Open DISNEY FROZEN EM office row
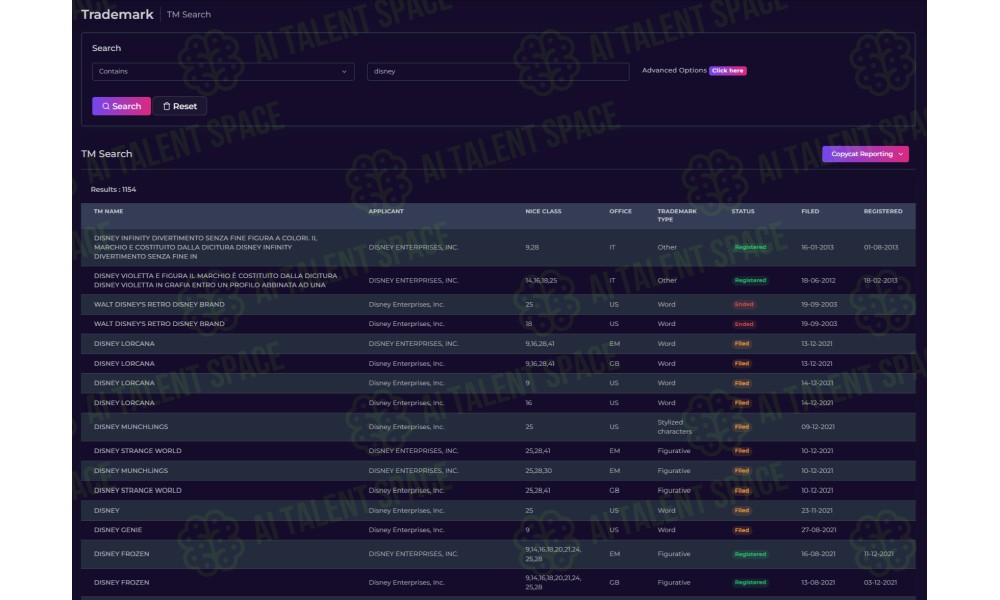 498,554
